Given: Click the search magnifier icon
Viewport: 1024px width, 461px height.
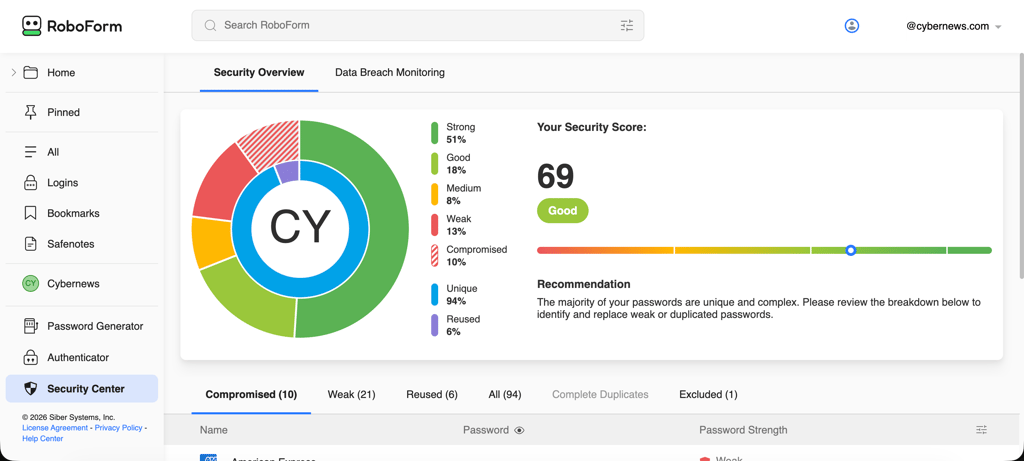Looking at the screenshot, I should click(x=210, y=25).
